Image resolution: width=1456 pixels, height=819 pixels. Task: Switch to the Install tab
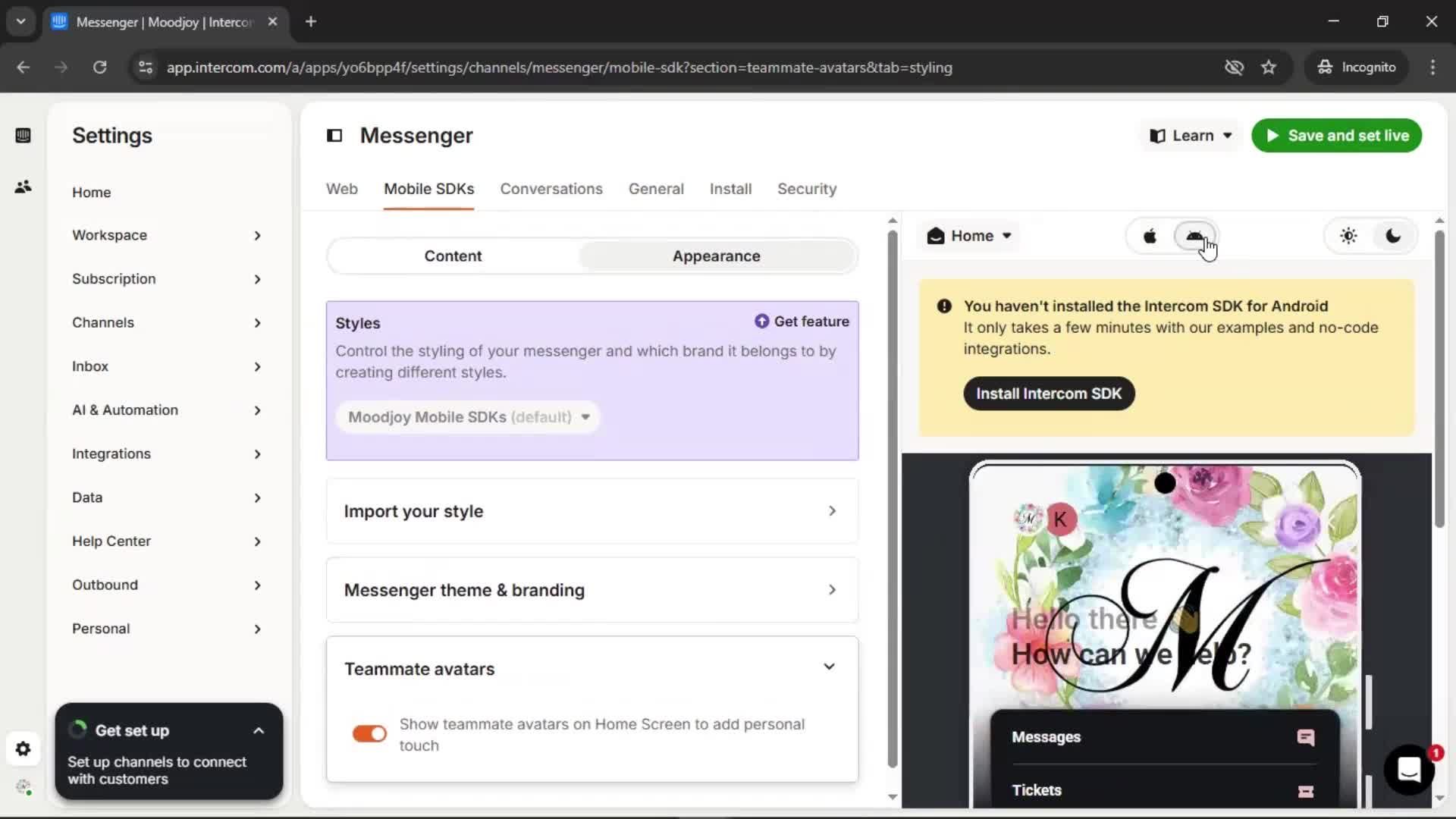coord(730,189)
